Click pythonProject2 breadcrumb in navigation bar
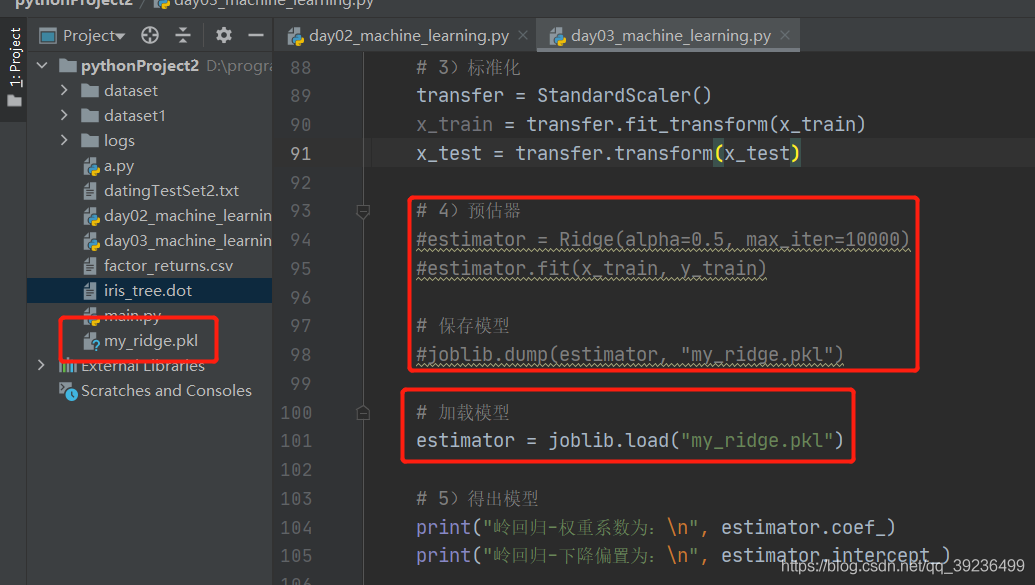 (73, 3)
